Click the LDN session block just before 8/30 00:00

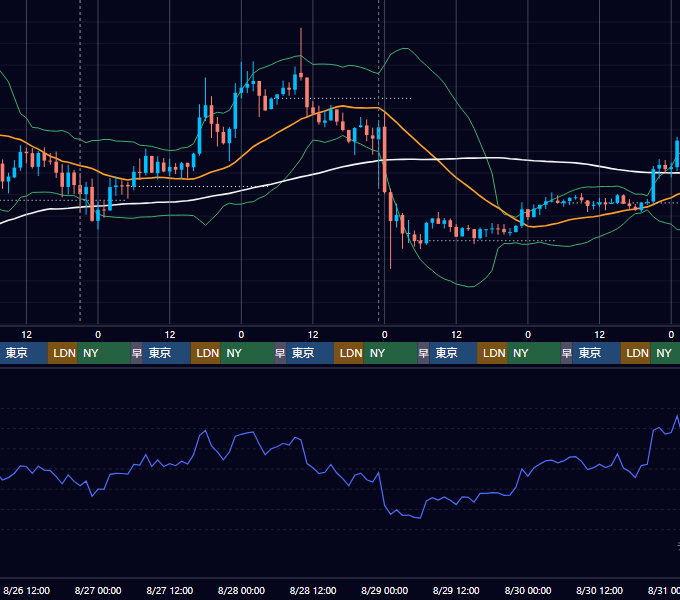pos(492,353)
